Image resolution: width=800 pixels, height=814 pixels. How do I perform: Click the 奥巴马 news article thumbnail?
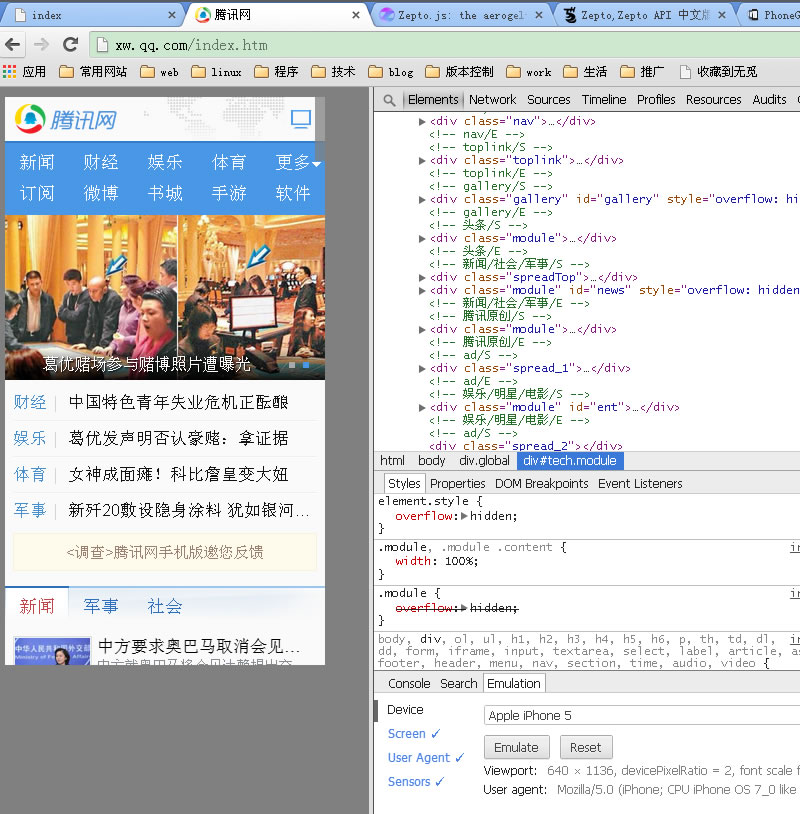click(x=52, y=650)
